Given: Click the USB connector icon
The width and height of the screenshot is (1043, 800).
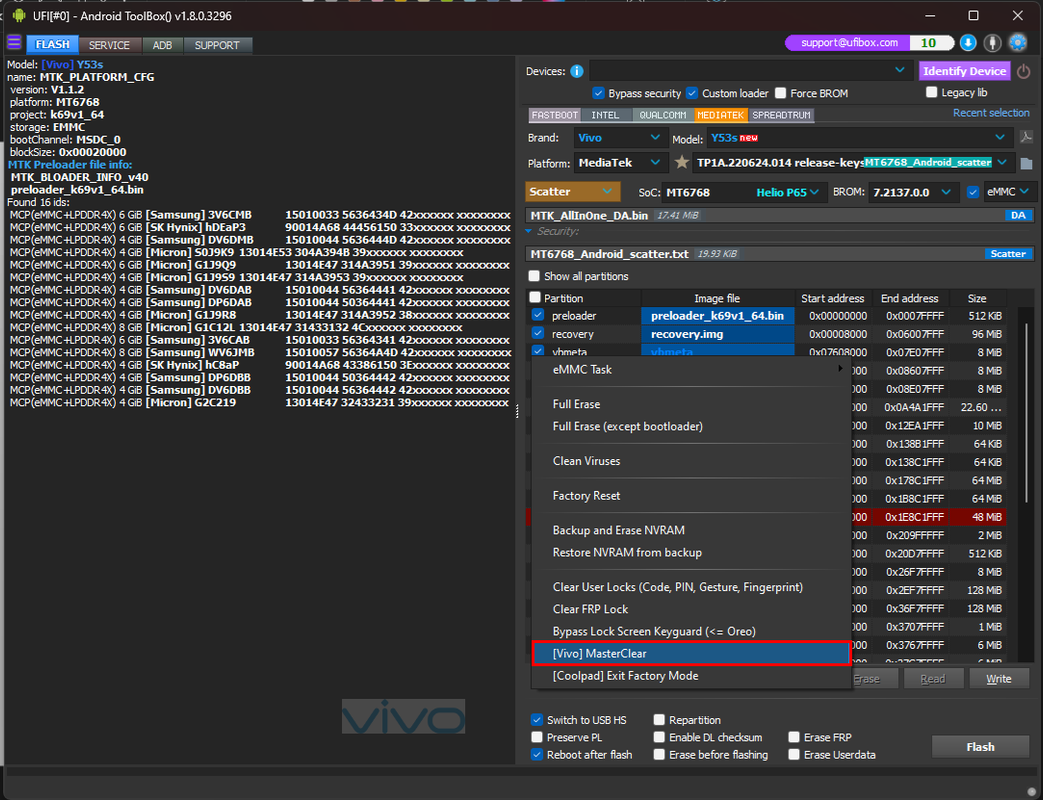Looking at the screenshot, I should (x=992, y=43).
